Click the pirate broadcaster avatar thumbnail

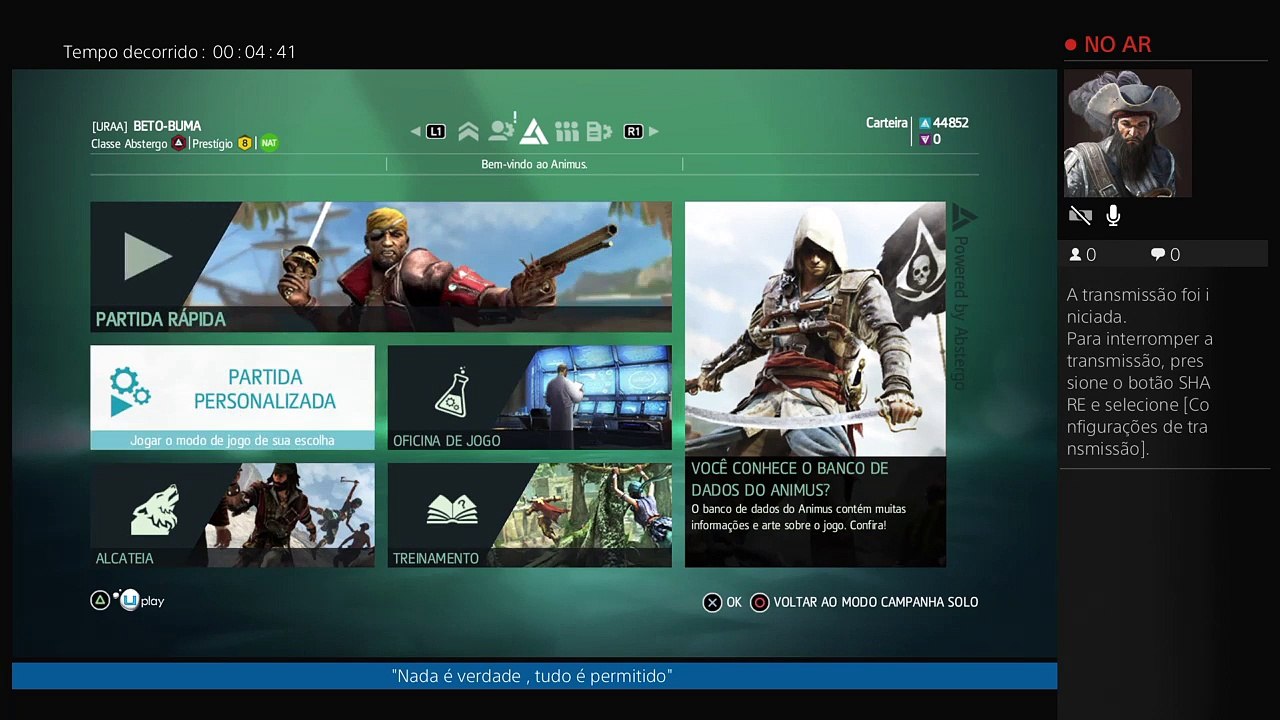[x=1128, y=133]
